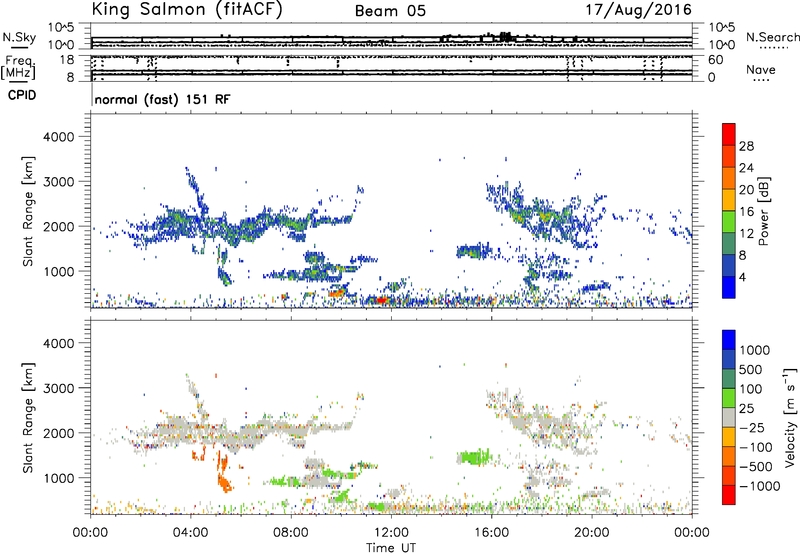
Task: Click the "-500" value on the velocity scale
Action: point(756,466)
